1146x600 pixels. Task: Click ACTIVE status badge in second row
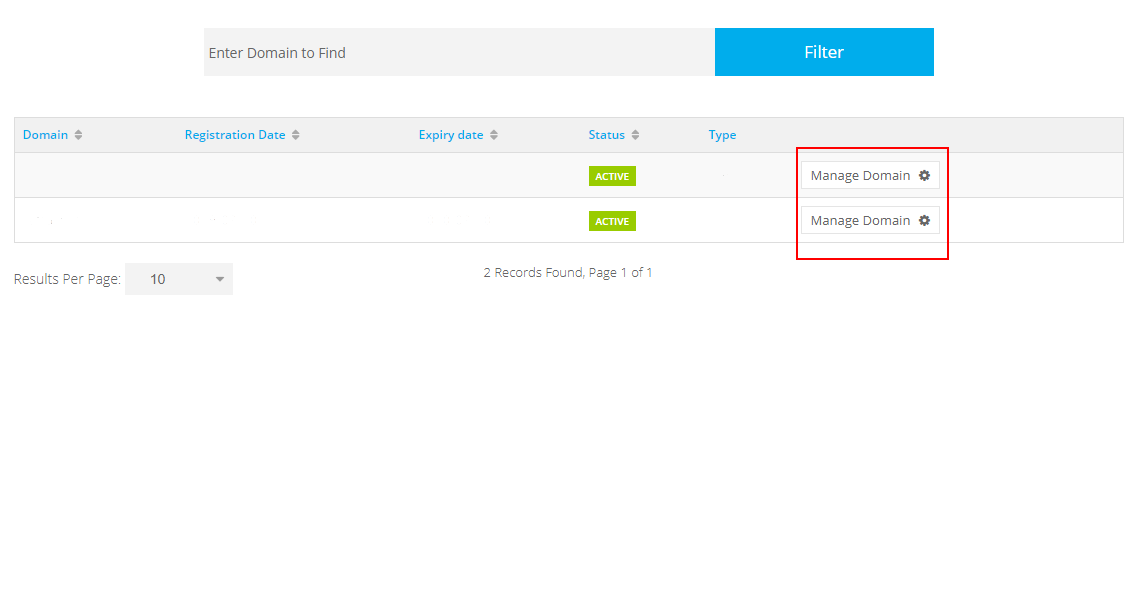pyautogui.click(x=612, y=221)
